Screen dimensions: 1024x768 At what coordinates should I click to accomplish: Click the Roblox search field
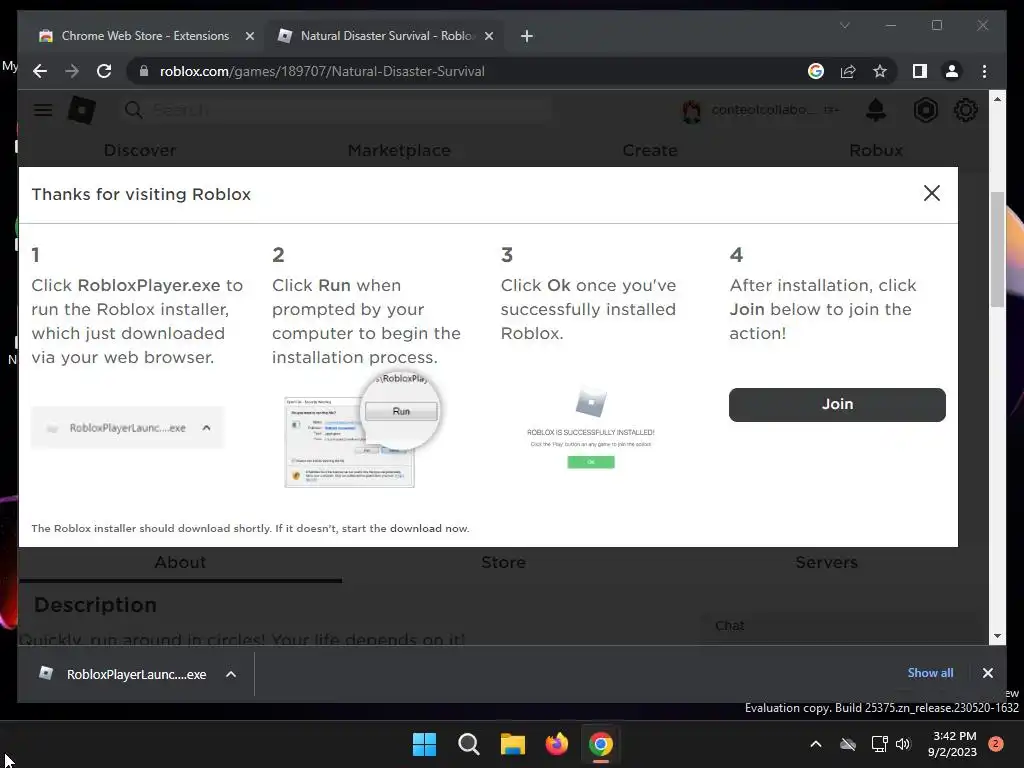[x=336, y=110]
